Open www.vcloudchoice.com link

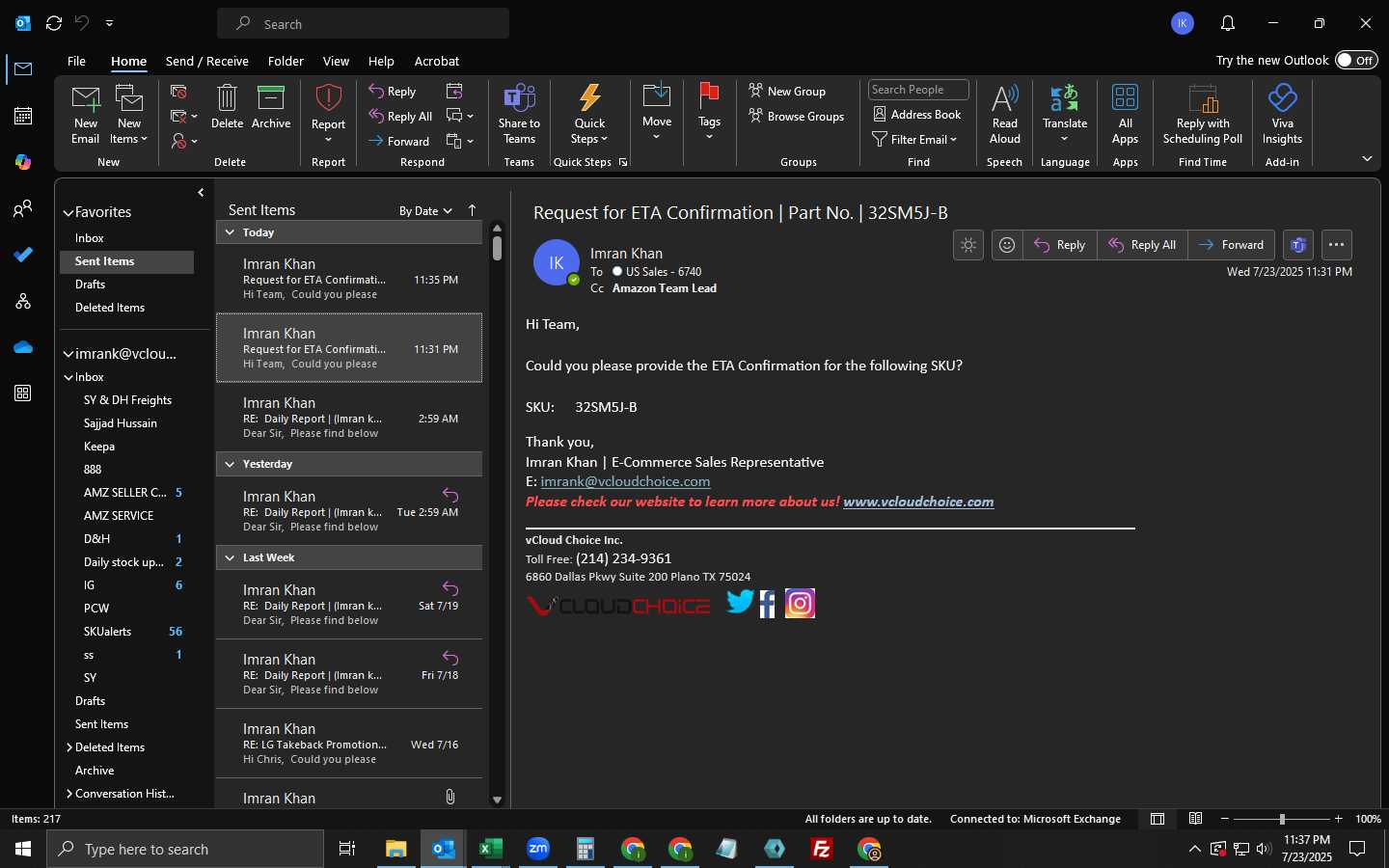[918, 502]
